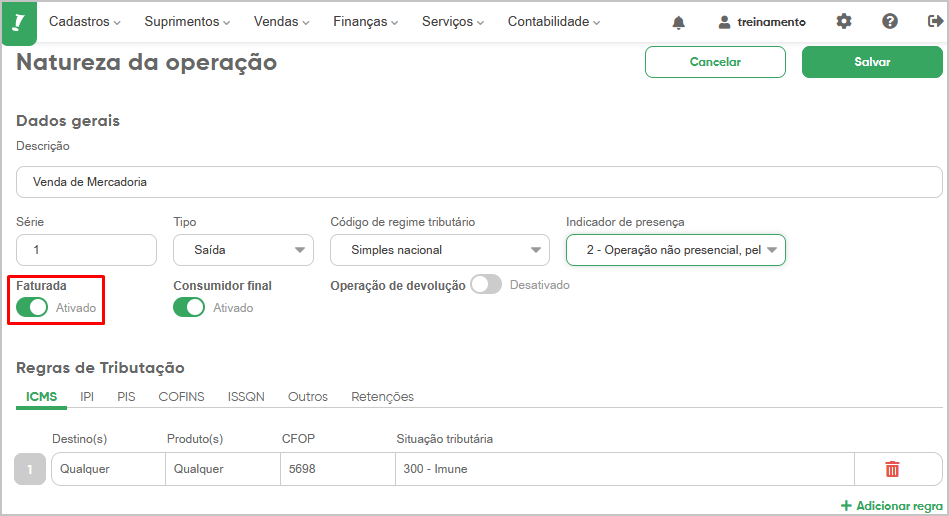Switch to the Retenções tab
The width and height of the screenshot is (949, 516).
click(x=383, y=397)
